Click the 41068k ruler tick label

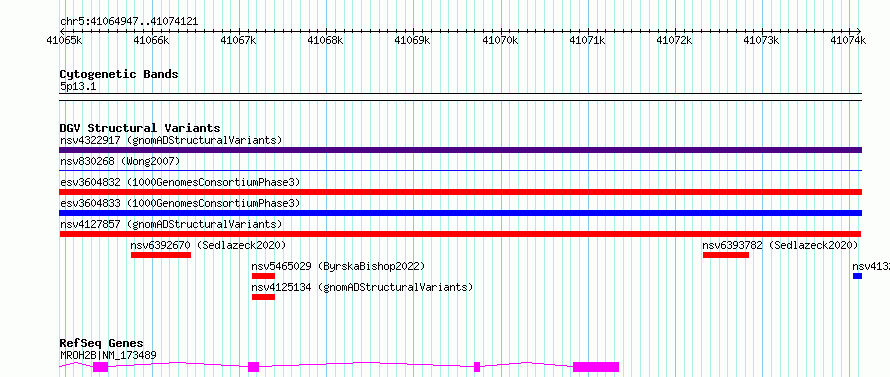coord(325,40)
